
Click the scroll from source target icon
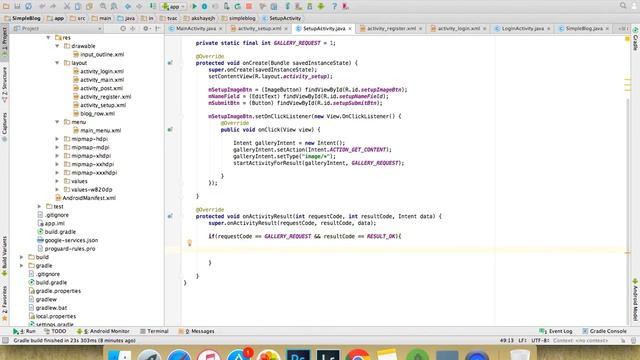[x=123, y=29]
